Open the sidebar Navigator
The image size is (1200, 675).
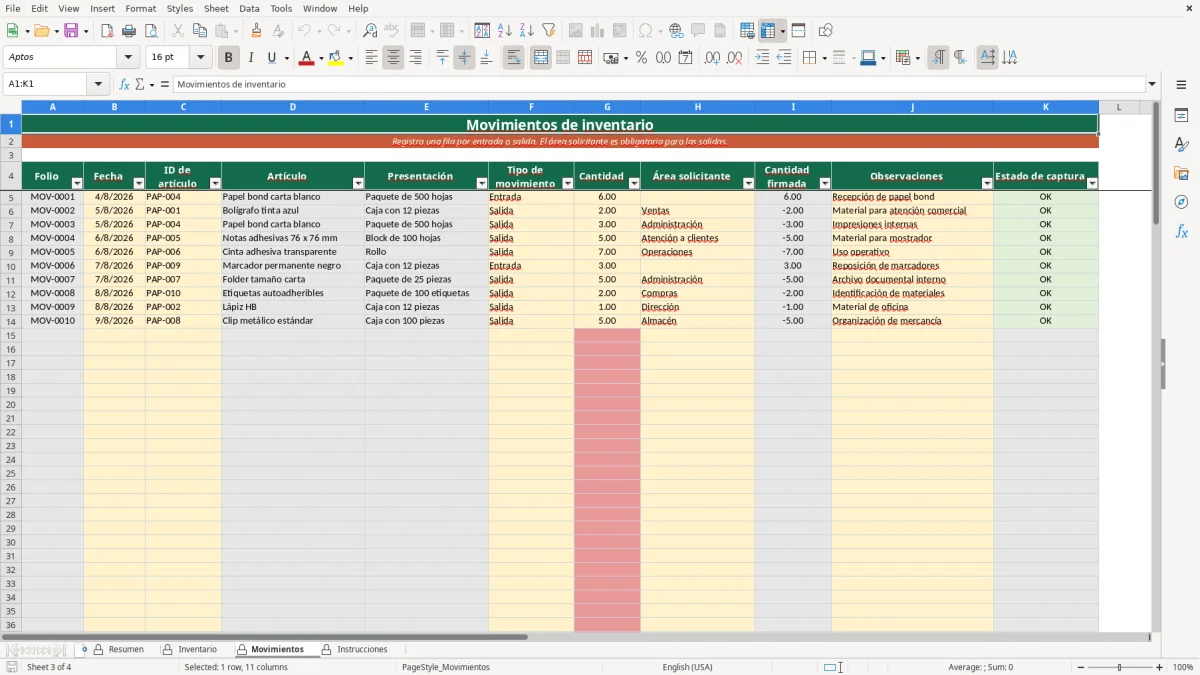point(1181,202)
